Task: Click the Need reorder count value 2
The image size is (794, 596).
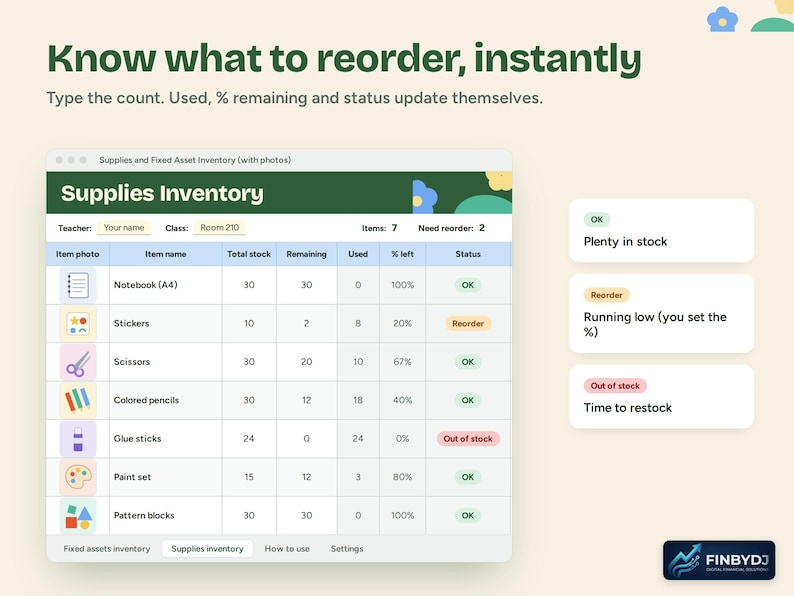Action: coord(482,228)
